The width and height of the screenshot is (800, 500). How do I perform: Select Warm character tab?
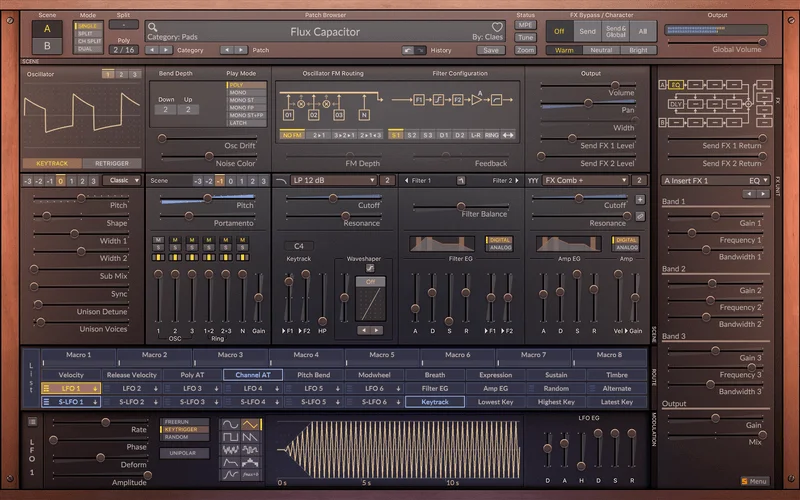click(564, 50)
